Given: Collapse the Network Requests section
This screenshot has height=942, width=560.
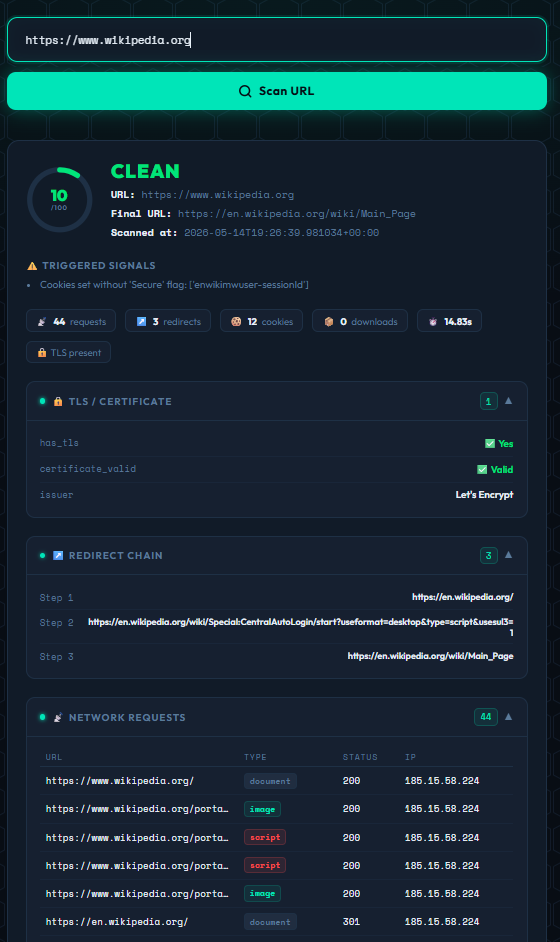Looking at the screenshot, I should [508, 717].
